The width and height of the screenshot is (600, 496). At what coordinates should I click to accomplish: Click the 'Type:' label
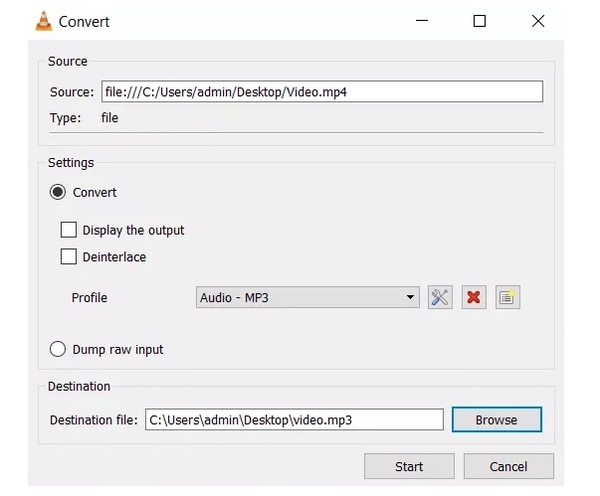pyautogui.click(x=65, y=118)
